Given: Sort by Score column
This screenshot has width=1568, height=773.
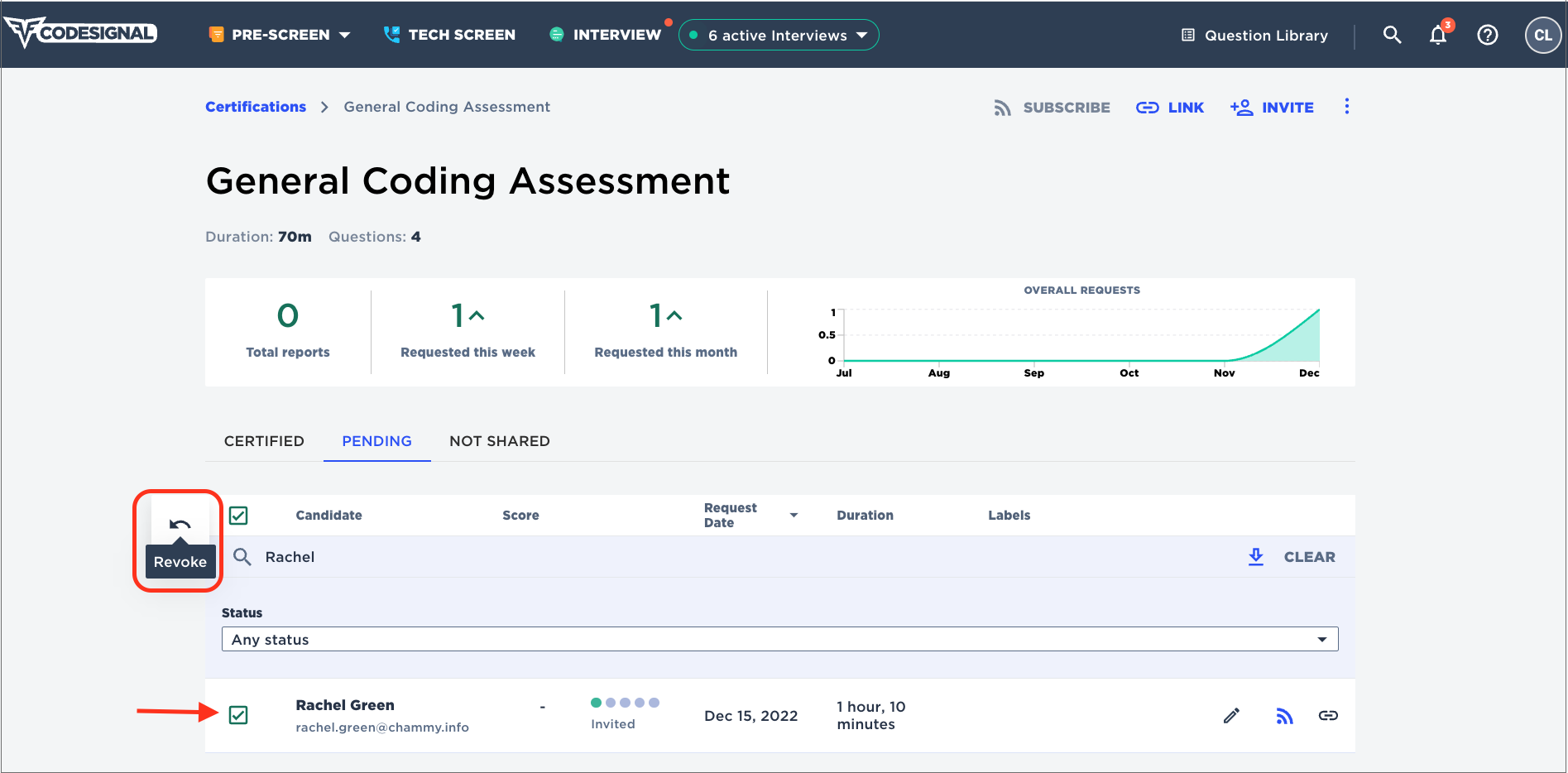Looking at the screenshot, I should pos(520,515).
